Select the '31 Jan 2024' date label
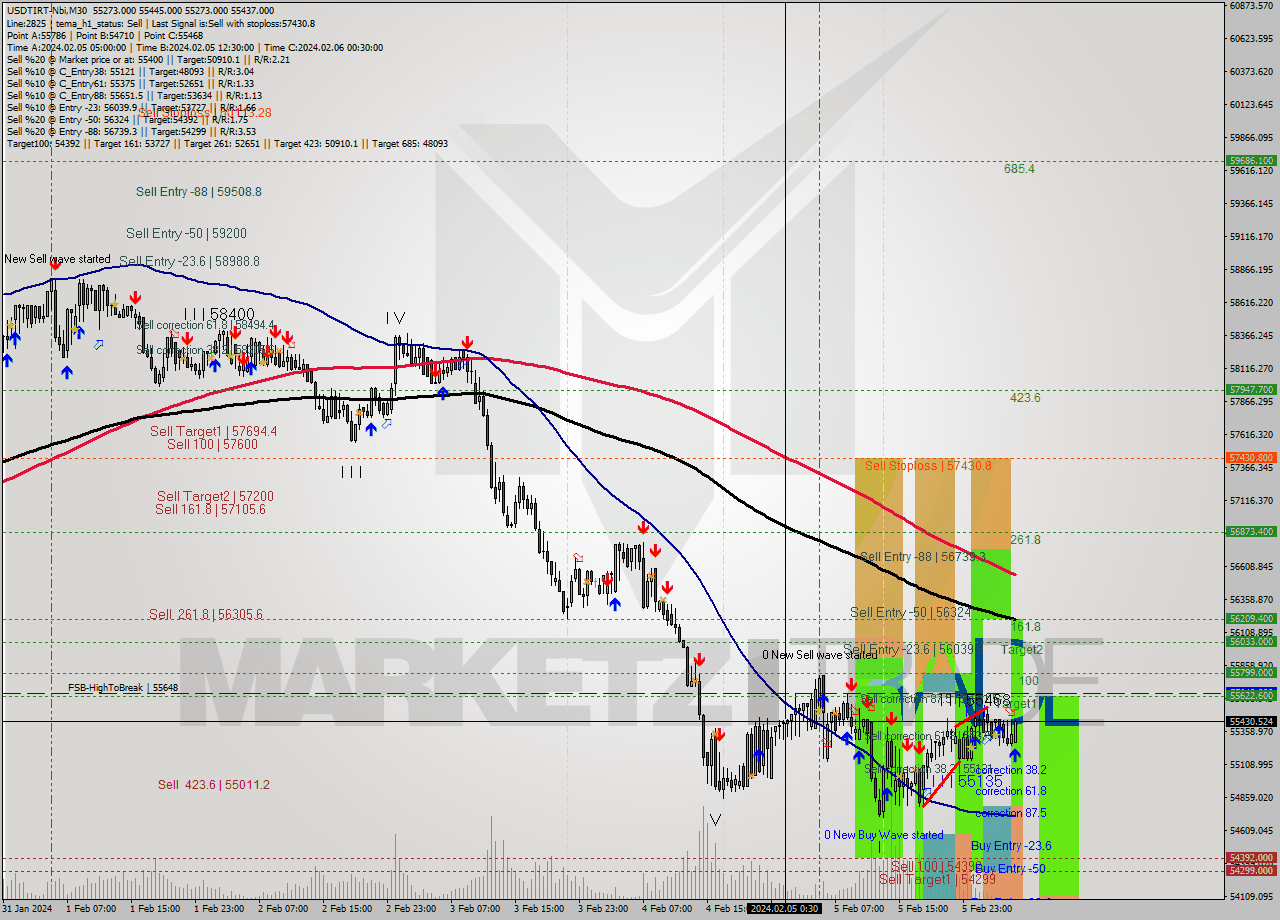The width and height of the screenshot is (1280, 920). tap(27, 909)
